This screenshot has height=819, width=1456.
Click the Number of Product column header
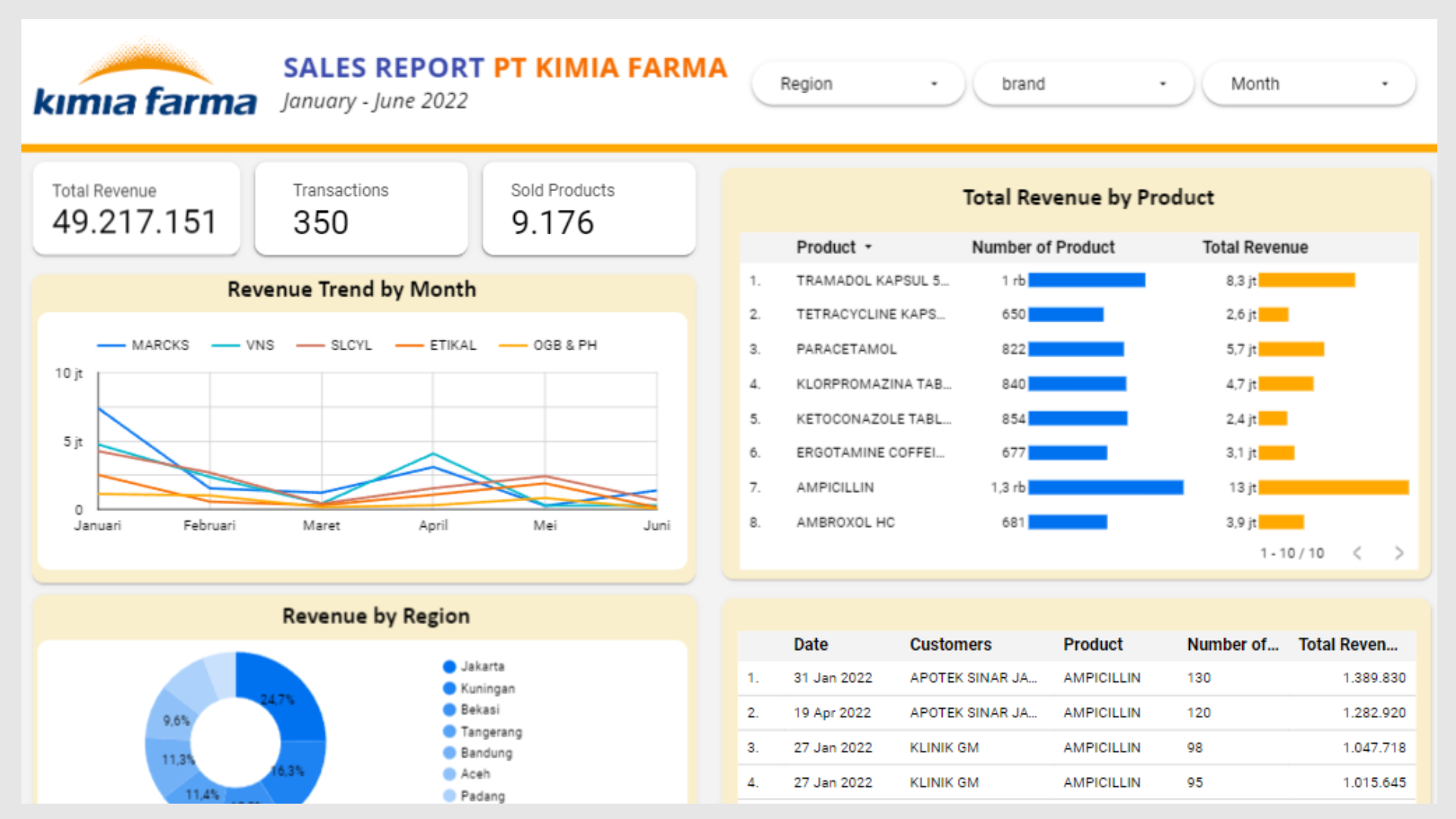pos(1043,247)
